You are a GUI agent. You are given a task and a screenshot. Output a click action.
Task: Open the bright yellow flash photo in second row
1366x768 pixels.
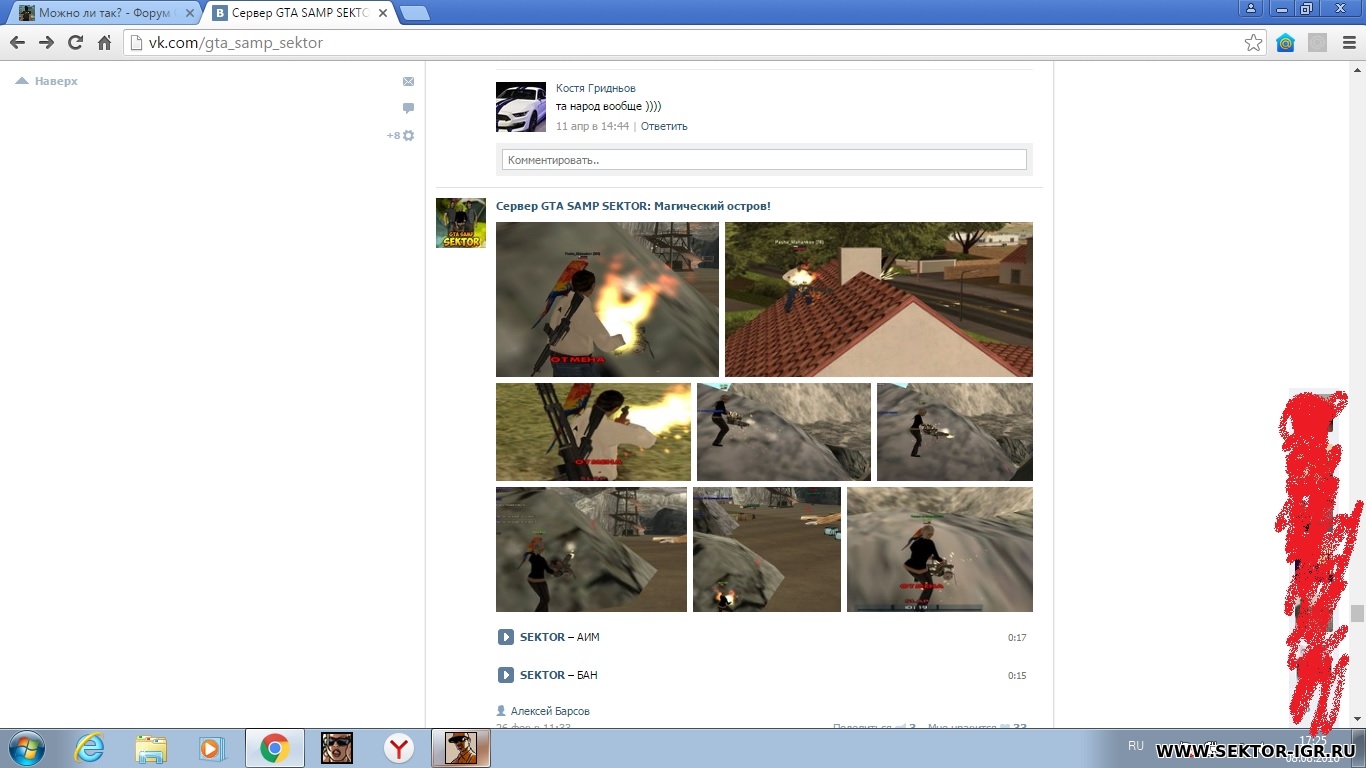tap(593, 432)
